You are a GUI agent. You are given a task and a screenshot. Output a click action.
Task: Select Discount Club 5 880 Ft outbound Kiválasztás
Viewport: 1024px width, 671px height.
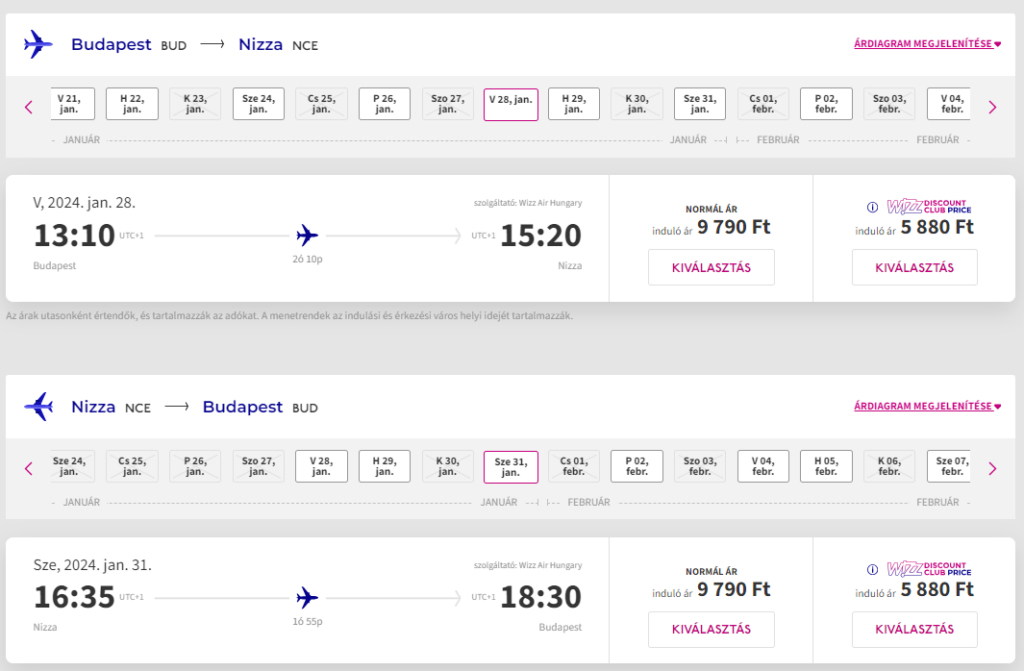(x=914, y=267)
